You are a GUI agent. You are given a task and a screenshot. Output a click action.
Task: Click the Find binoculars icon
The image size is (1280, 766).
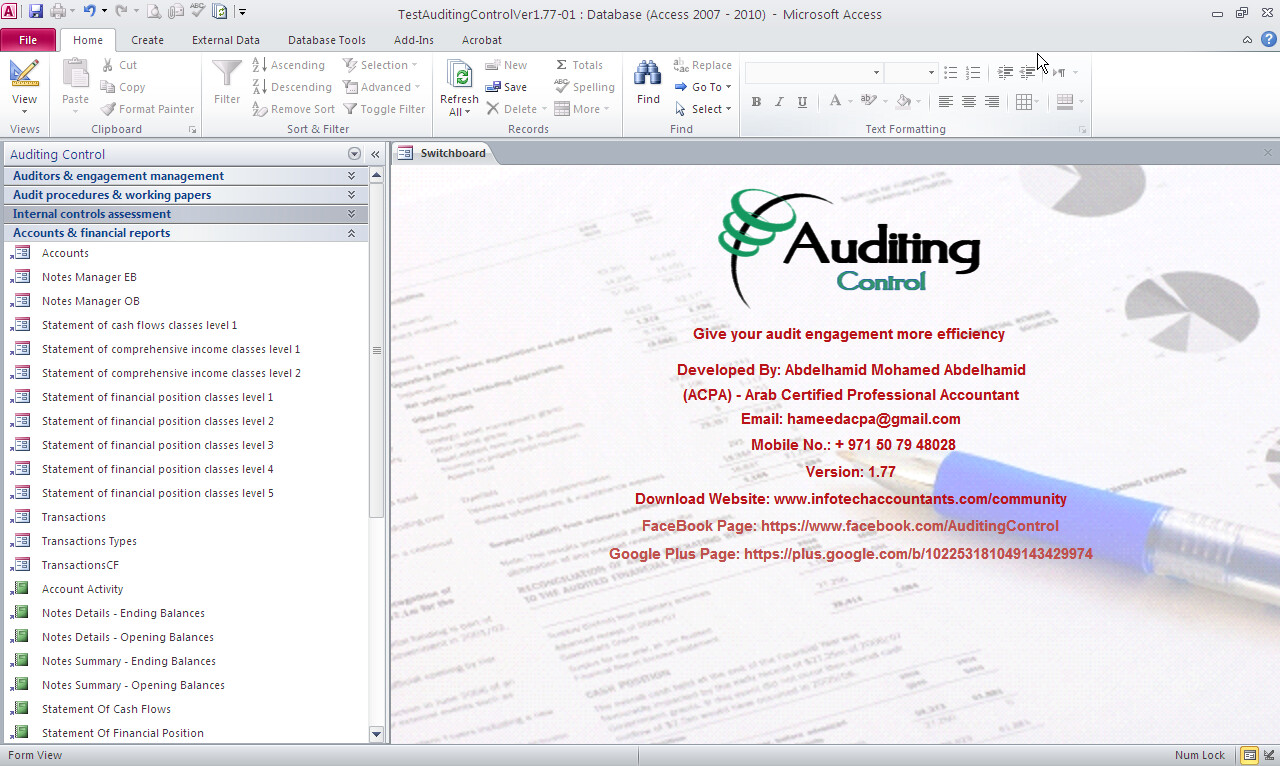pyautogui.click(x=648, y=74)
